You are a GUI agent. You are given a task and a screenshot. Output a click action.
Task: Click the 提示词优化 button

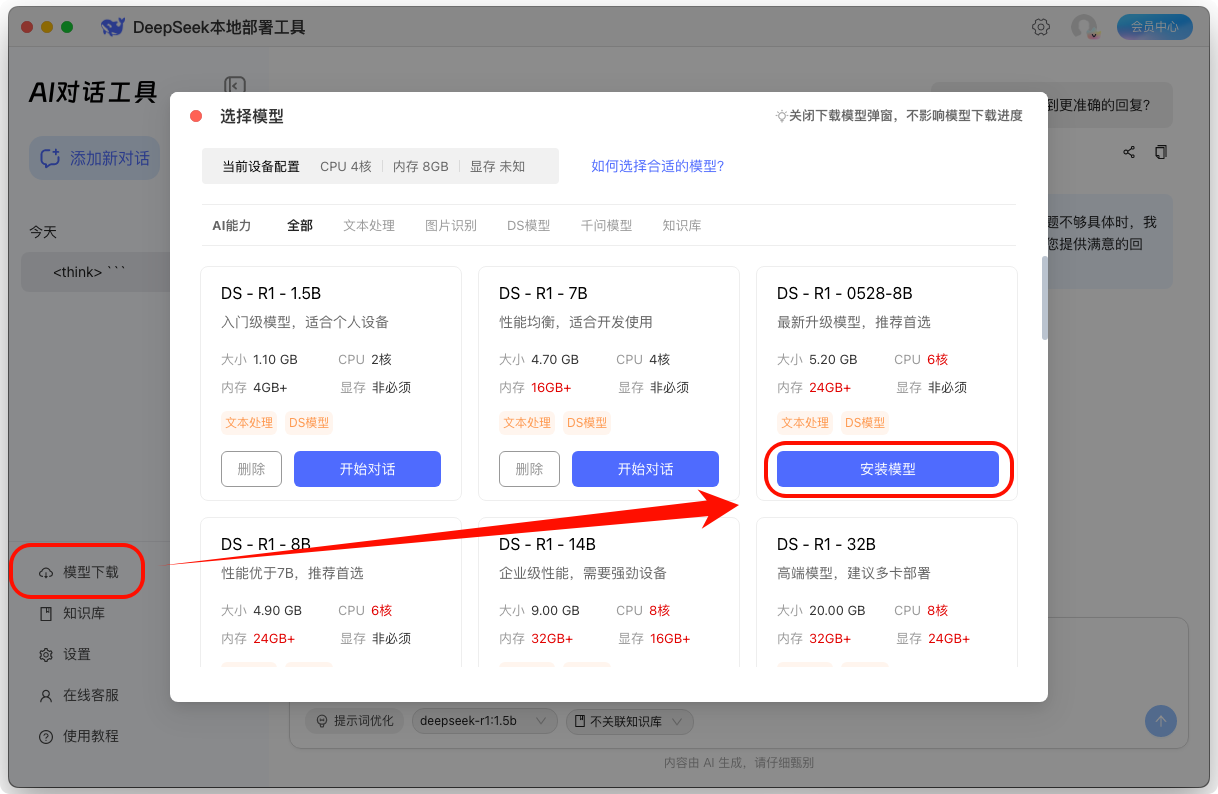point(355,721)
